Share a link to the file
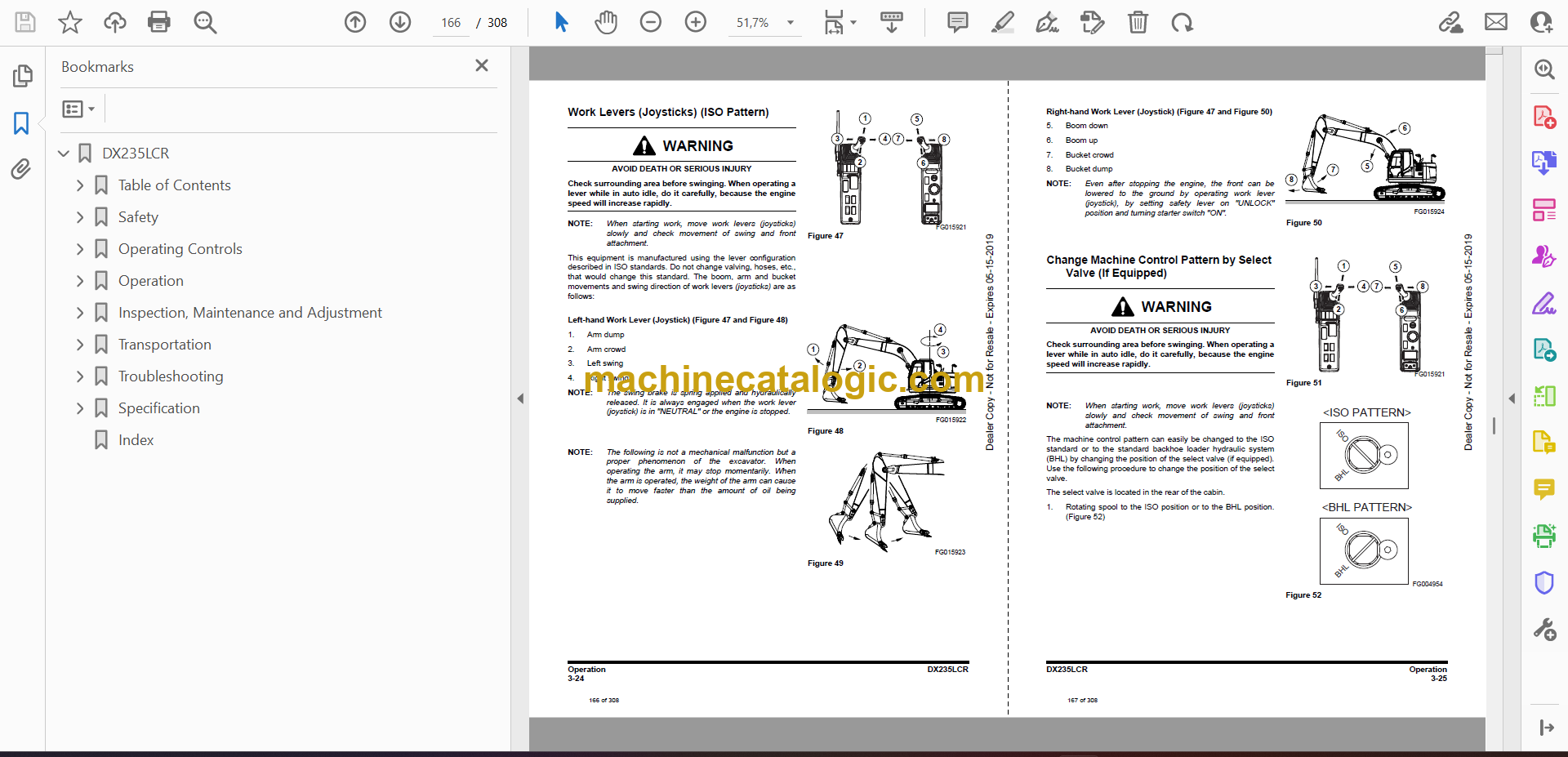Screen dimensions: 1568x757 click(x=1451, y=22)
